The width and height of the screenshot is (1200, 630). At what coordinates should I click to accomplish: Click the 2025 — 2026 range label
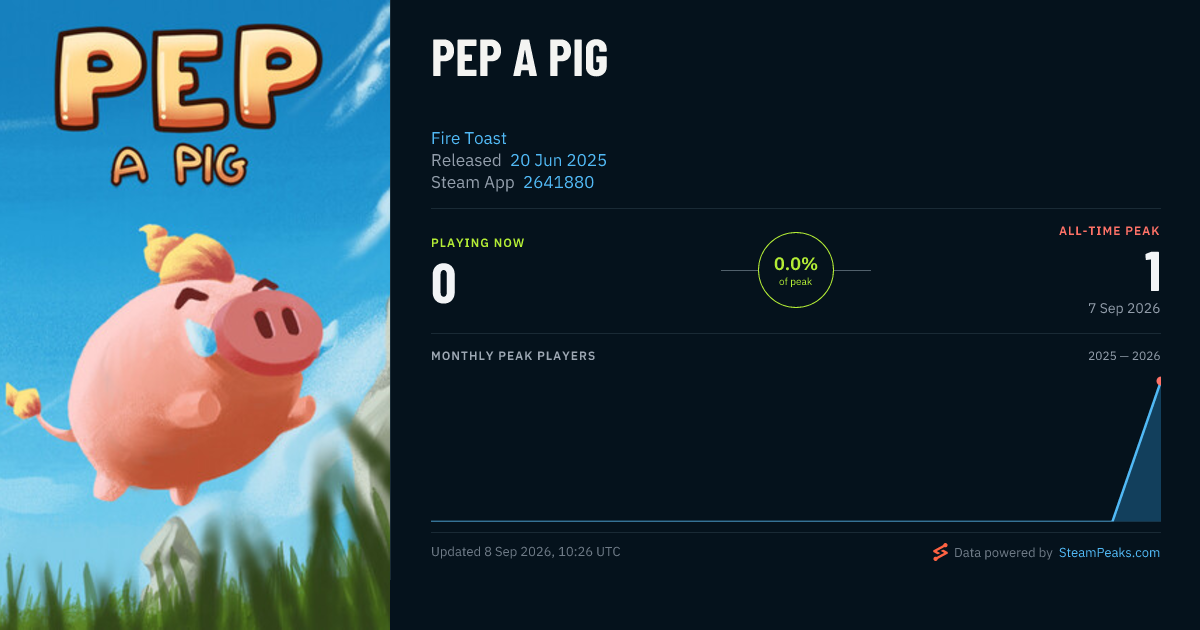pyautogui.click(x=1124, y=356)
